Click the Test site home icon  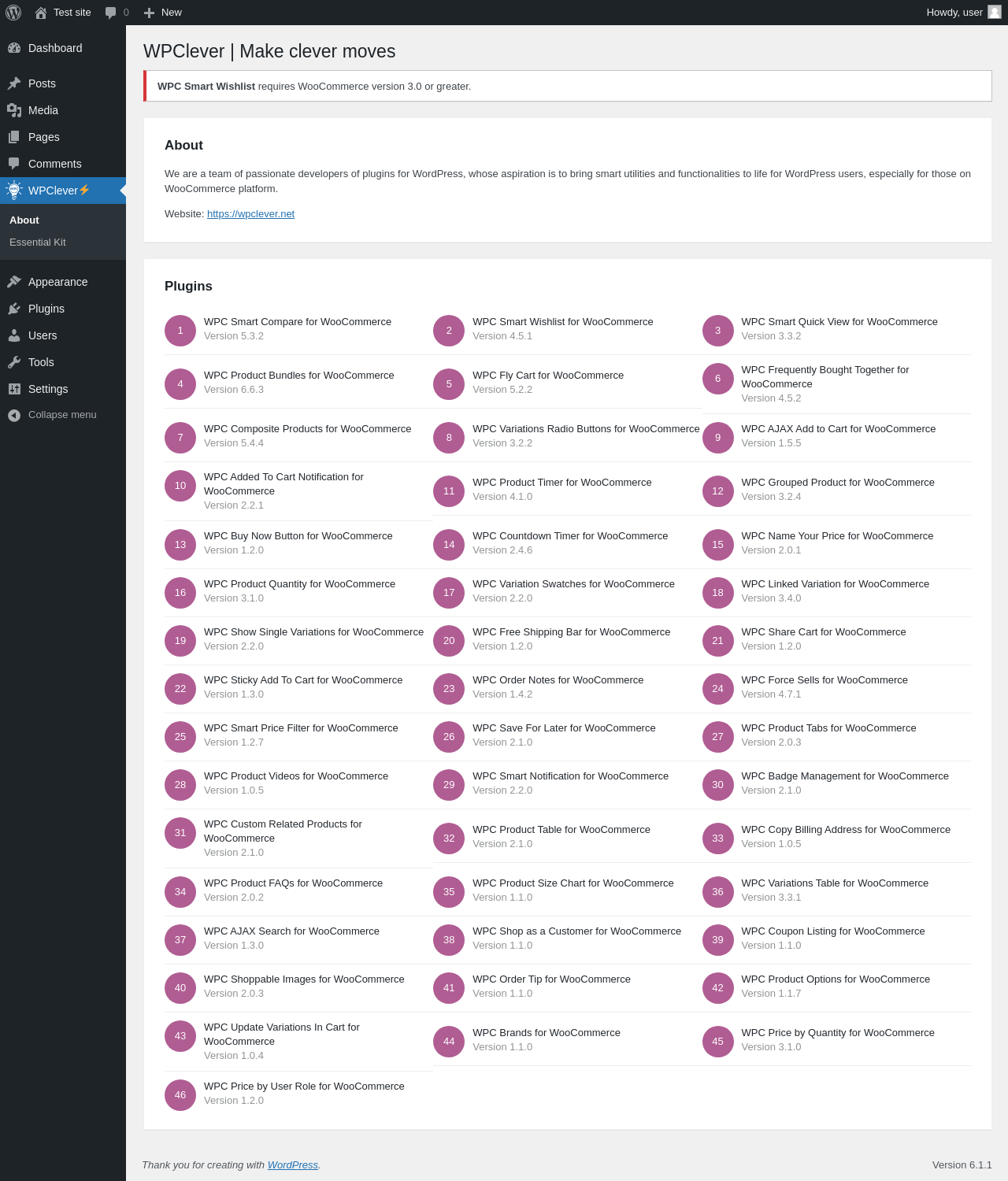[x=41, y=13]
